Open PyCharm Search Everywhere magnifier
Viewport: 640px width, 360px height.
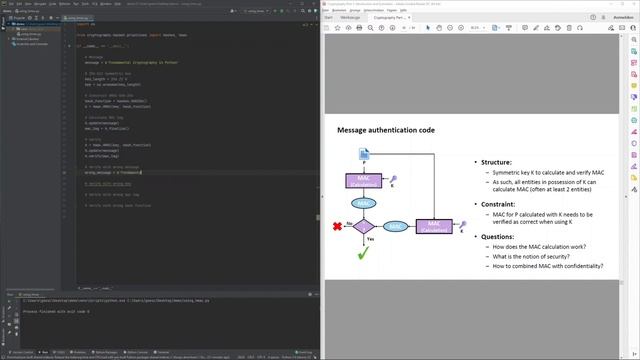point(302,11)
